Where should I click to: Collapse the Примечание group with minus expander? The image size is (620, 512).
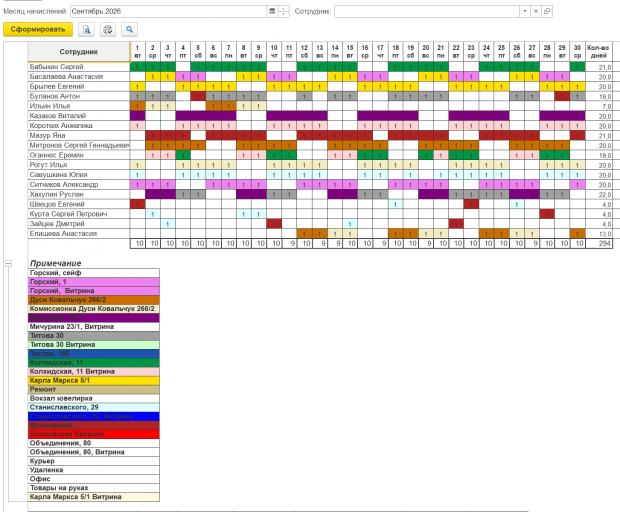pyautogui.click(x=8, y=263)
